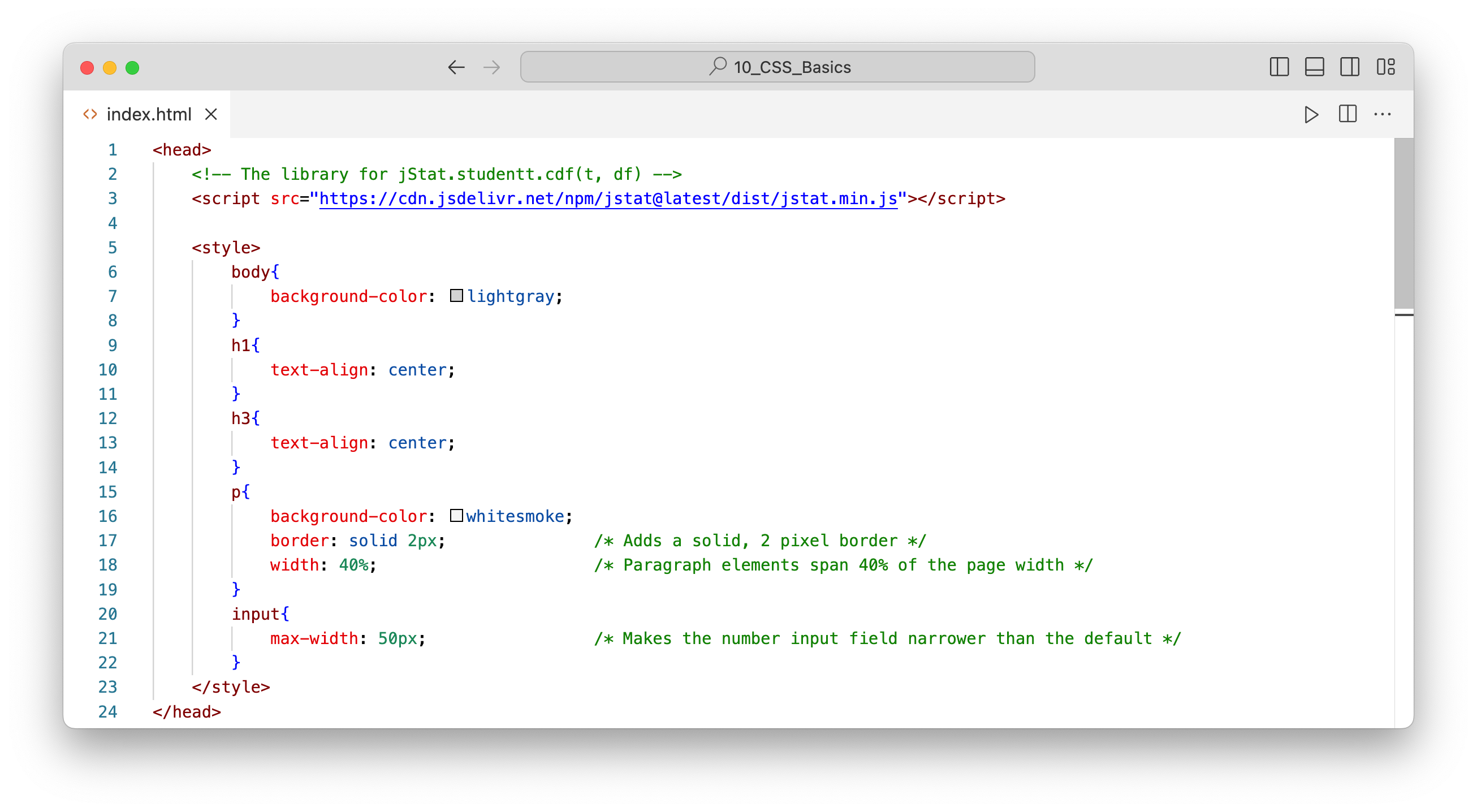Click the opening <style> tag
1477x812 pixels.
point(226,248)
